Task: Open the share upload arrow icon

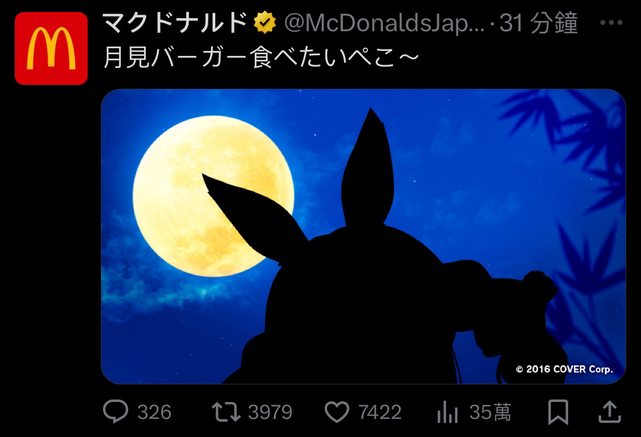Action: (x=610, y=412)
